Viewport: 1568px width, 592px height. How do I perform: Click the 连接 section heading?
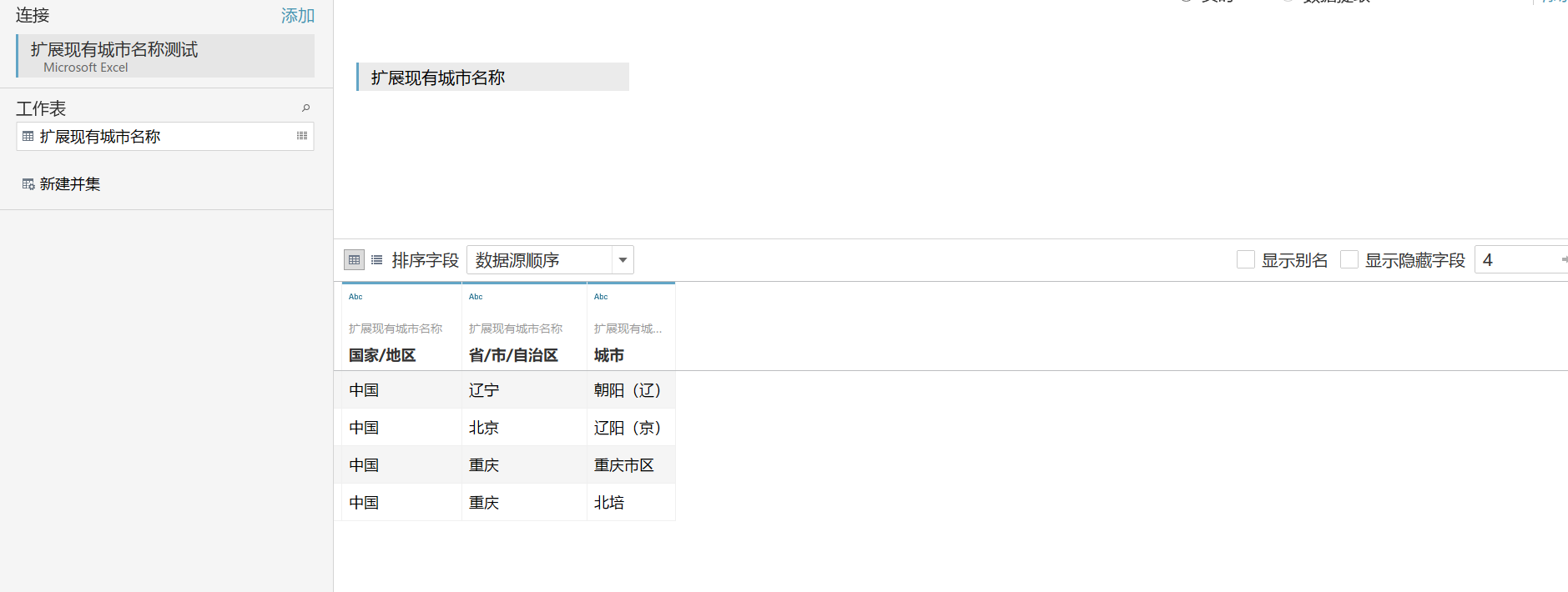33,15
